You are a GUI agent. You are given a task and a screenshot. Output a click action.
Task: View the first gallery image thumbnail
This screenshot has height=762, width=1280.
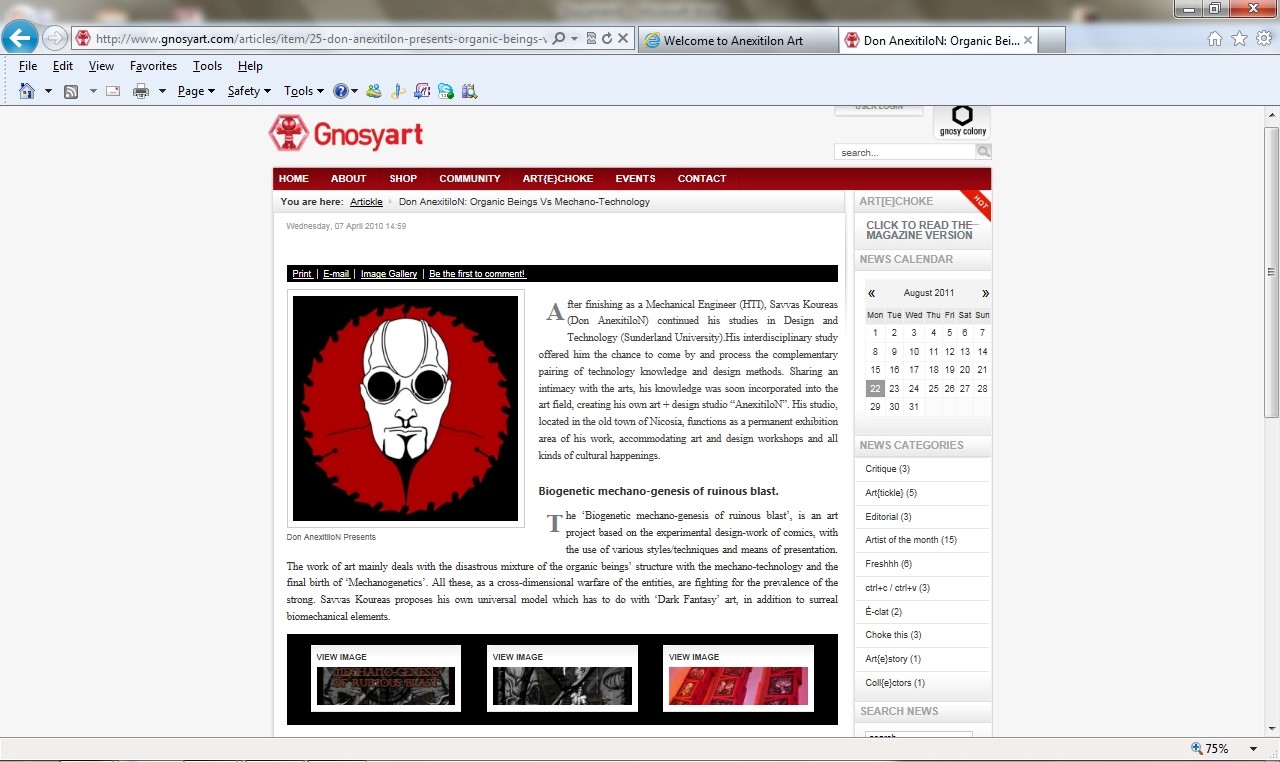tap(386, 685)
